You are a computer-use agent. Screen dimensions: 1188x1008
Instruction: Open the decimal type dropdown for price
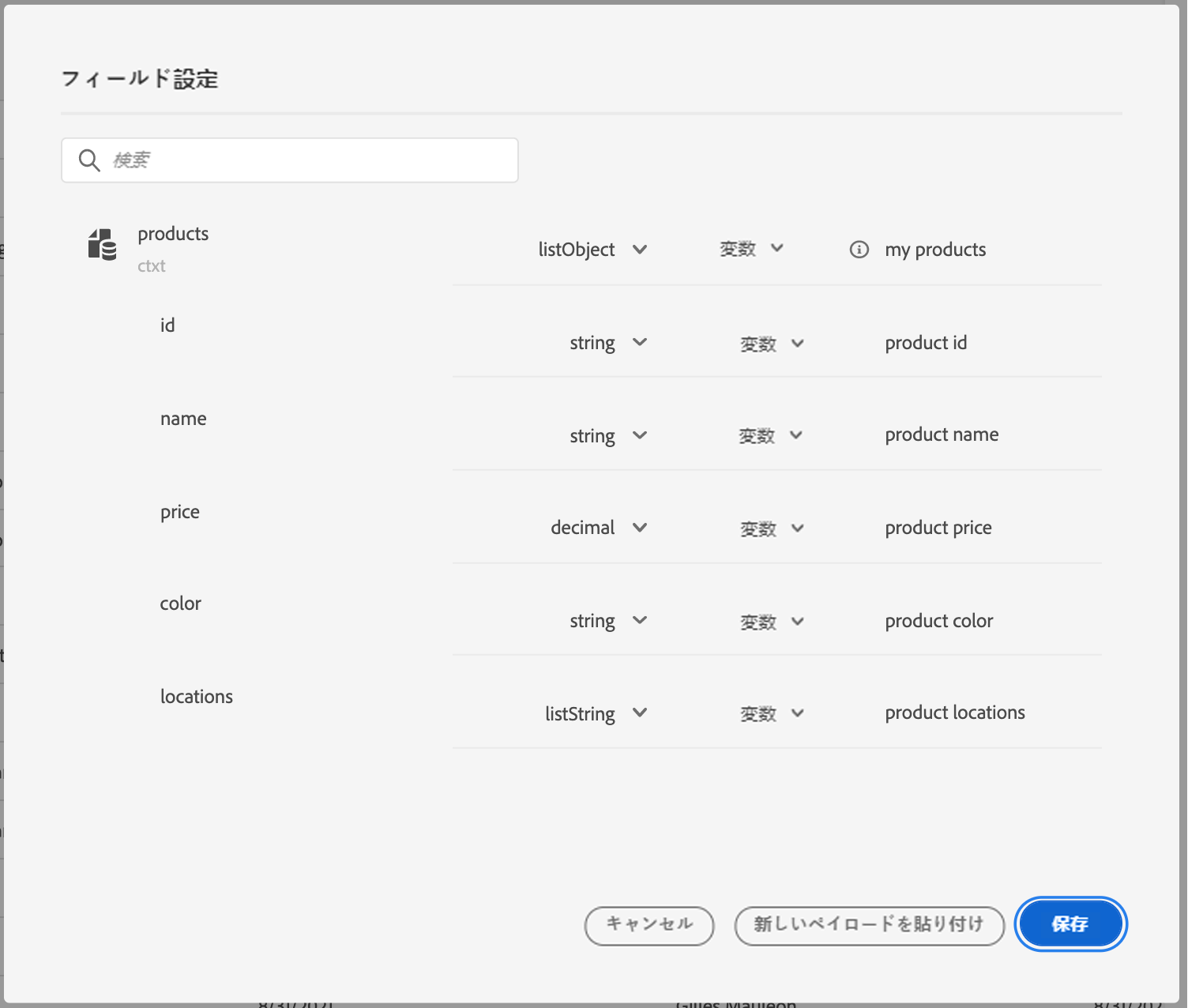point(599,528)
